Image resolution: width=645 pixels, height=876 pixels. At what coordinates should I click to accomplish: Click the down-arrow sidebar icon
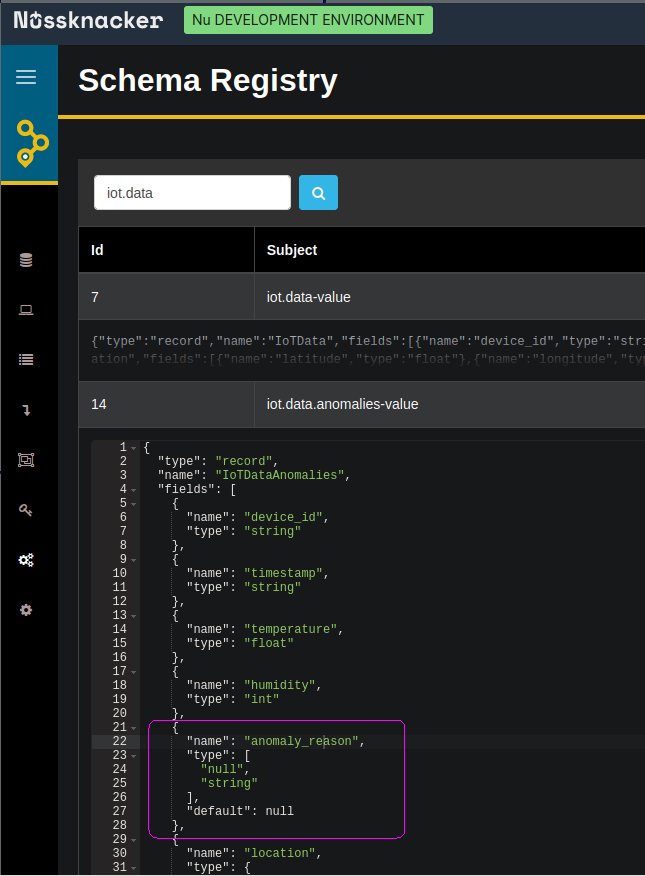[x=26, y=410]
